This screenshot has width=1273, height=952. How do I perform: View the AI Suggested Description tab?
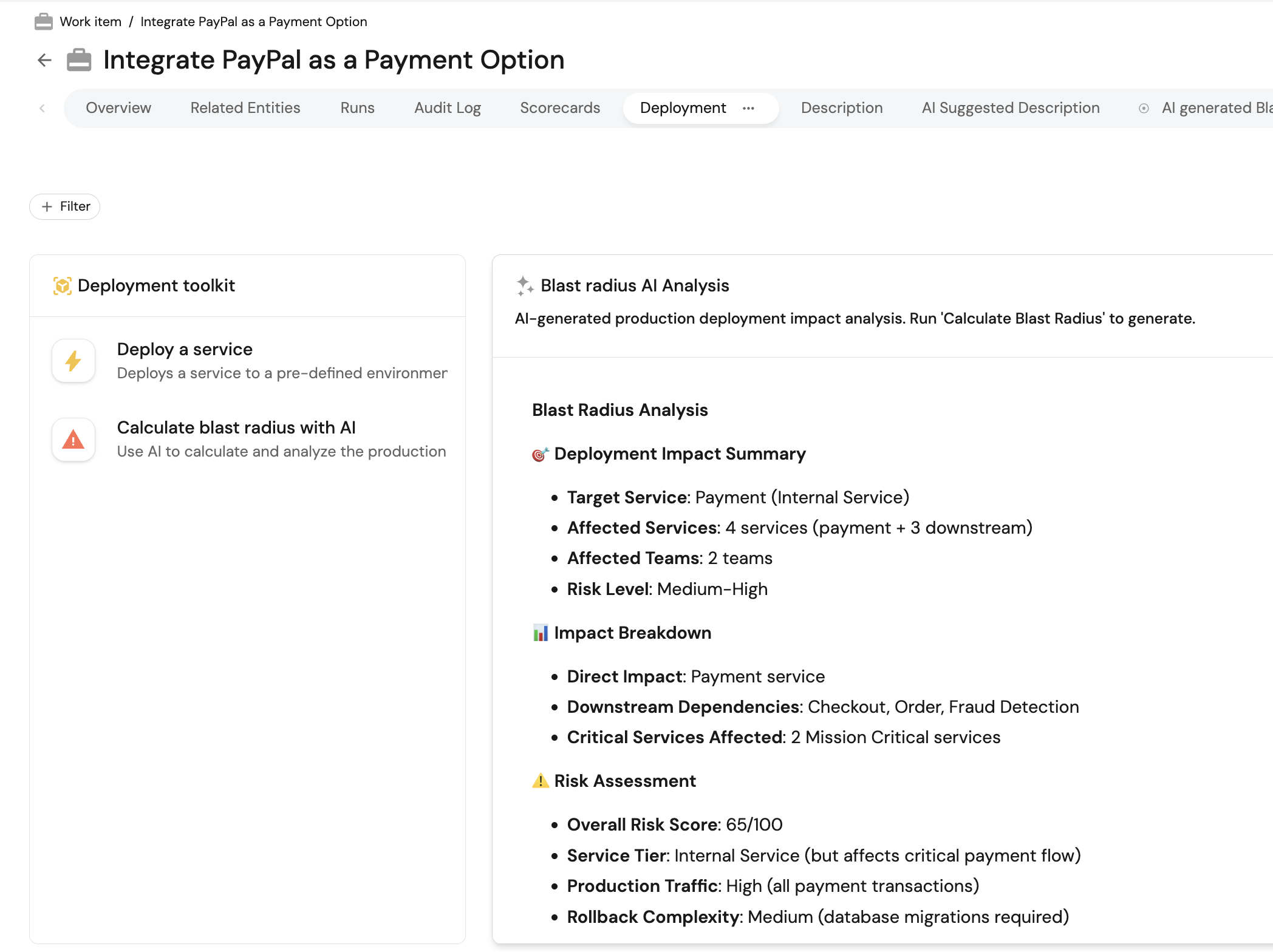[1010, 108]
